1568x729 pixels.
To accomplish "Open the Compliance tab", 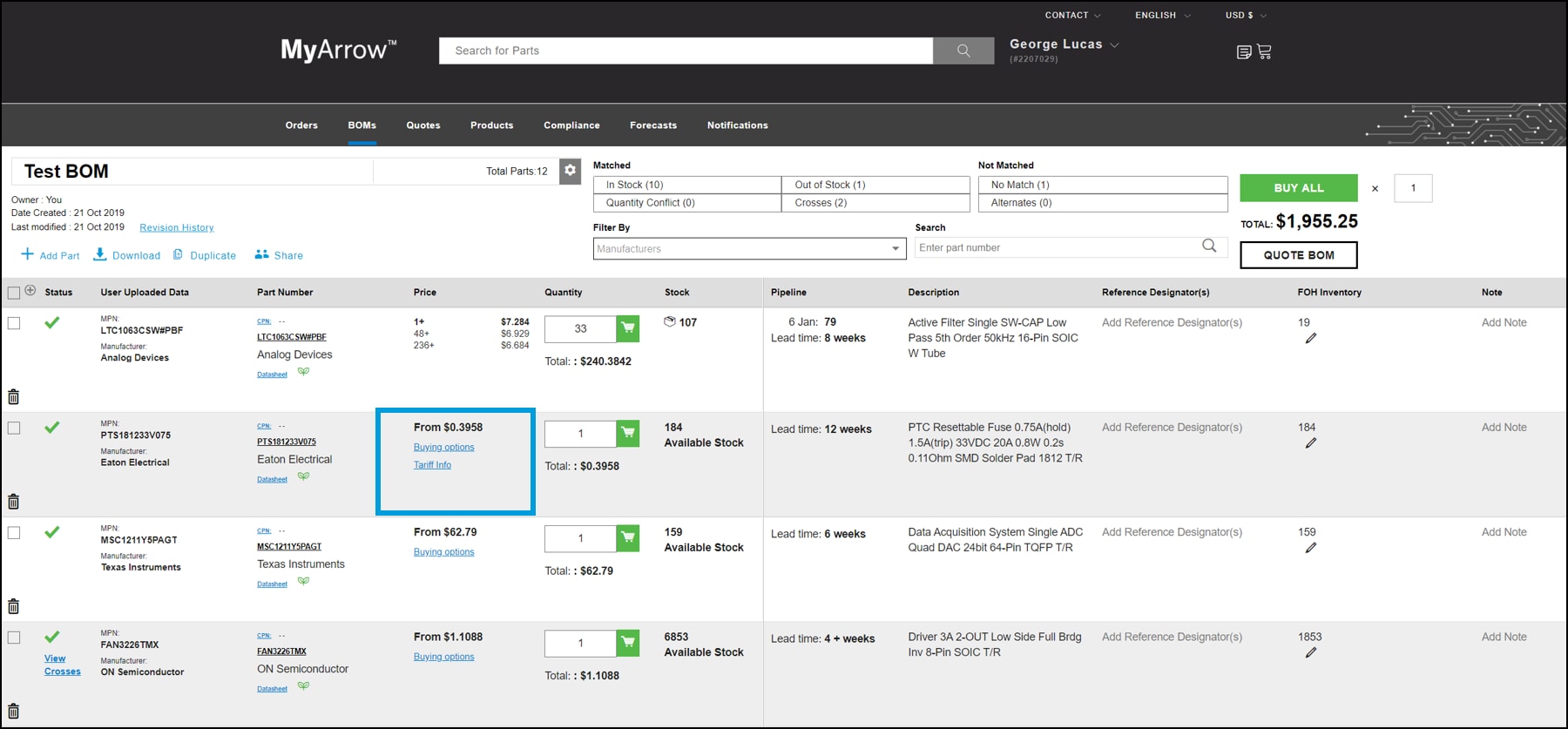I will [x=571, y=125].
